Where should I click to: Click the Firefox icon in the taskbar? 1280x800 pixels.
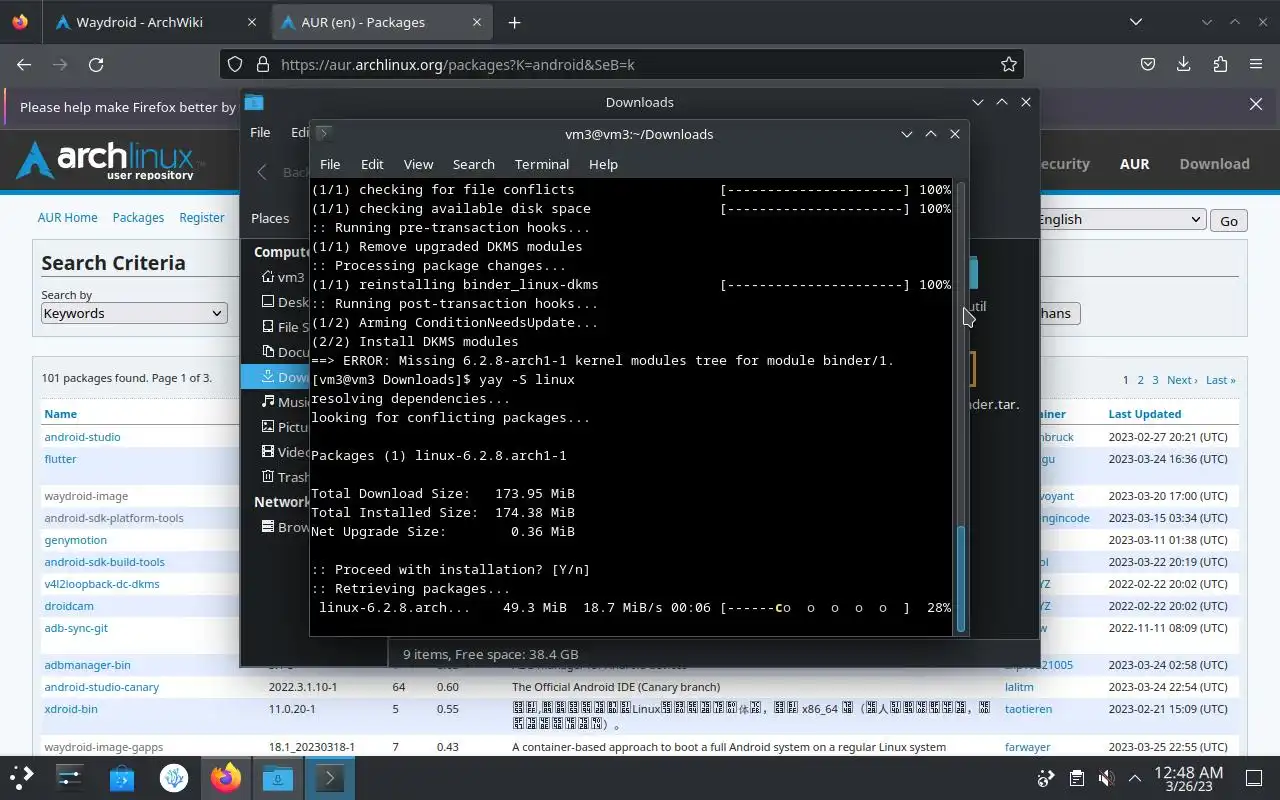(x=226, y=777)
